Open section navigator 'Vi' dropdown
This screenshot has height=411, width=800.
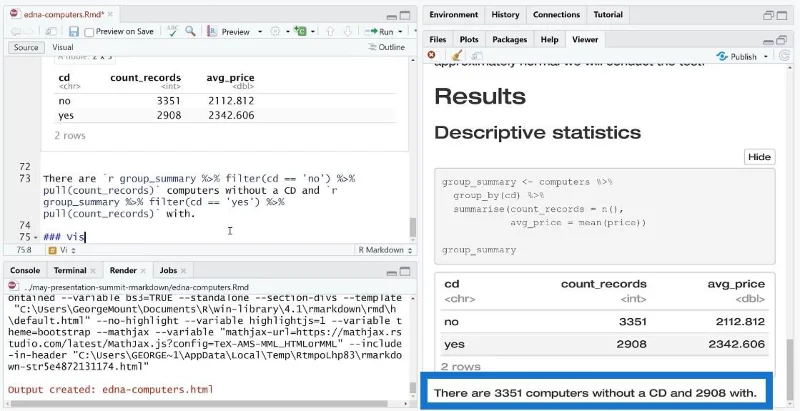[68, 250]
